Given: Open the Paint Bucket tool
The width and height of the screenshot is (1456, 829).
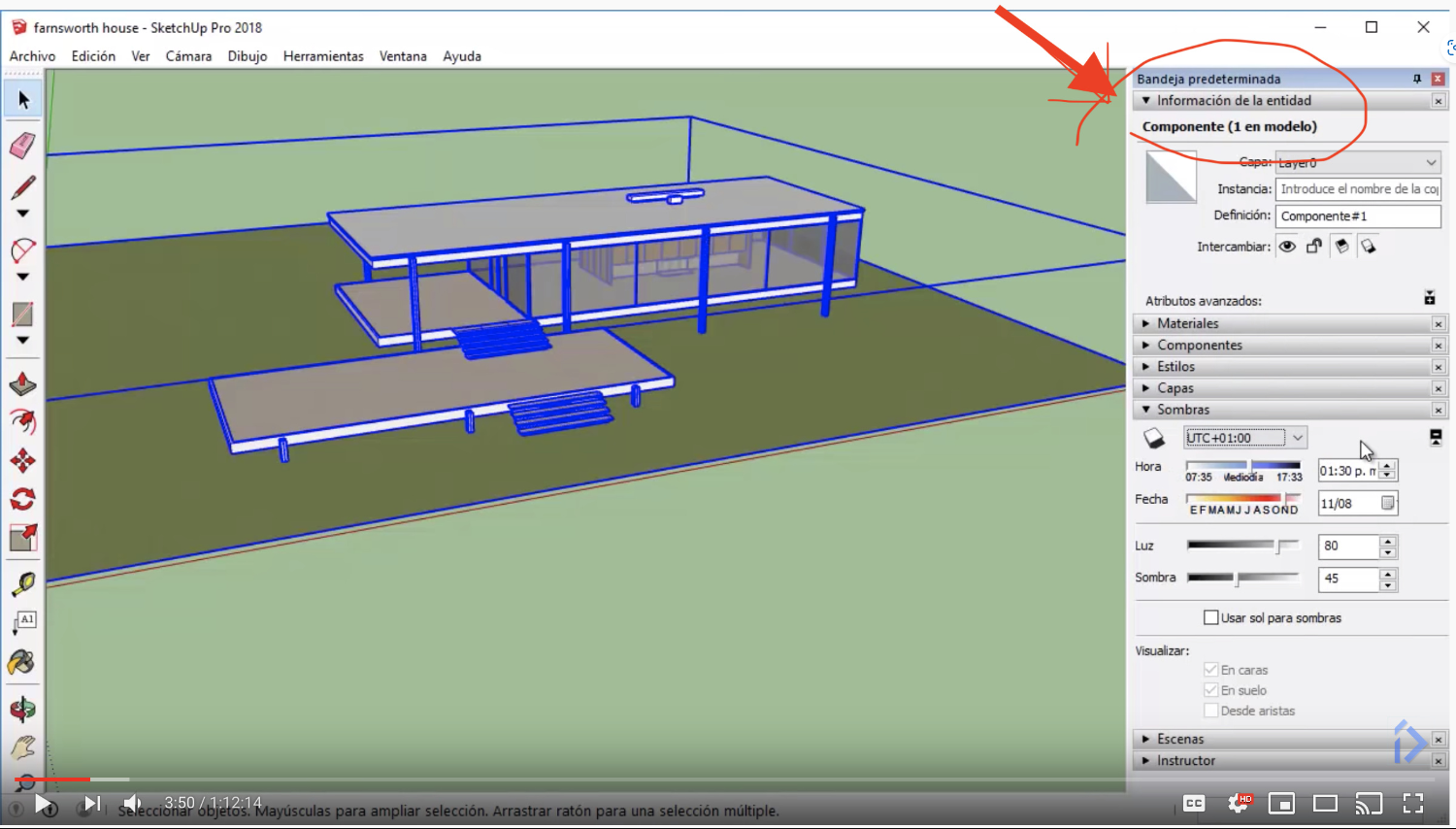Looking at the screenshot, I should pos(22,663).
